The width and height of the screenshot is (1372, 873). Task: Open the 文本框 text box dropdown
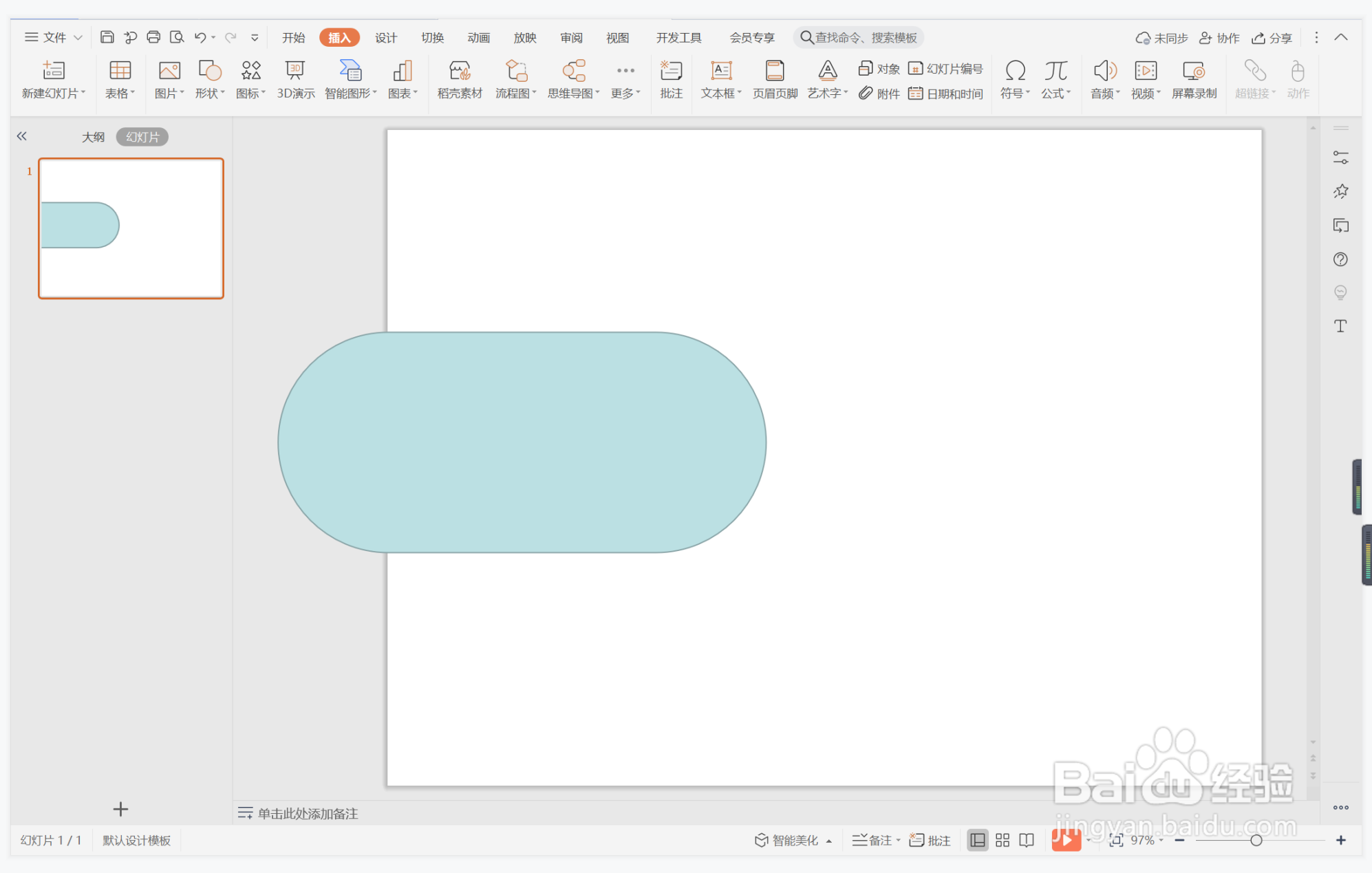point(721,93)
